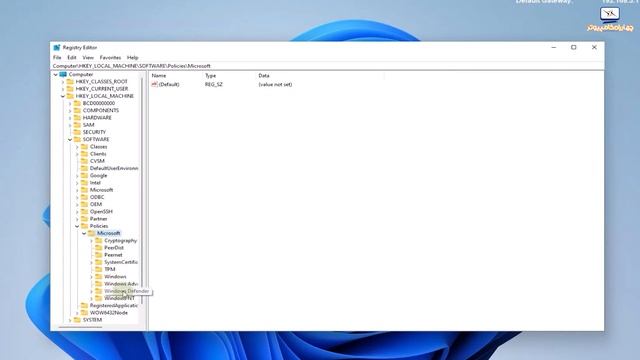640x360 pixels.
Task: Expand the HKEY_CURRENT_USER key
Action: (63, 89)
